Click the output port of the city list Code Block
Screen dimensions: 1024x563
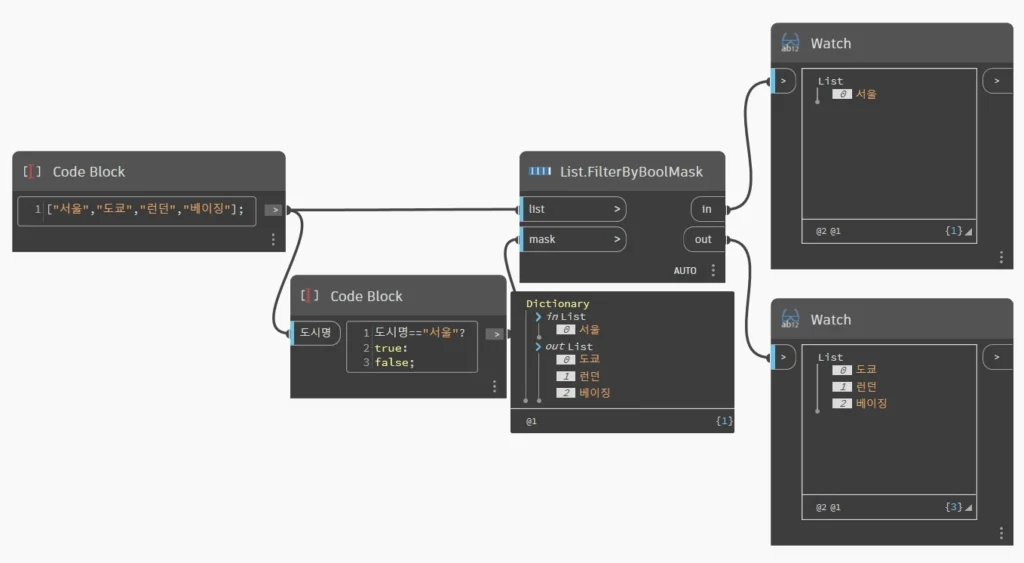274,210
